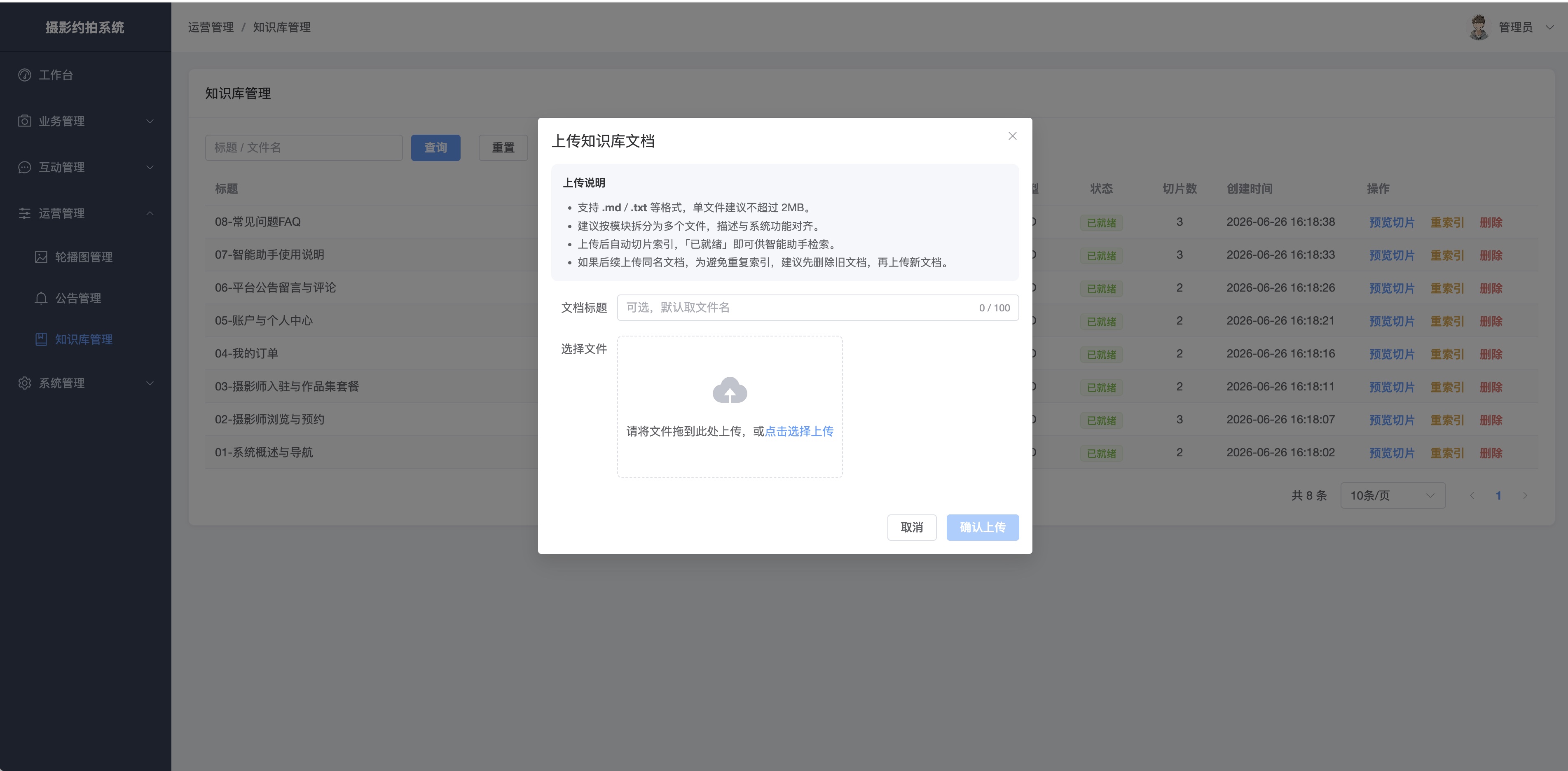Click the 互动管理 chat bubble icon
This screenshot has height=771, width=1568.
click(x=24, y=167)
